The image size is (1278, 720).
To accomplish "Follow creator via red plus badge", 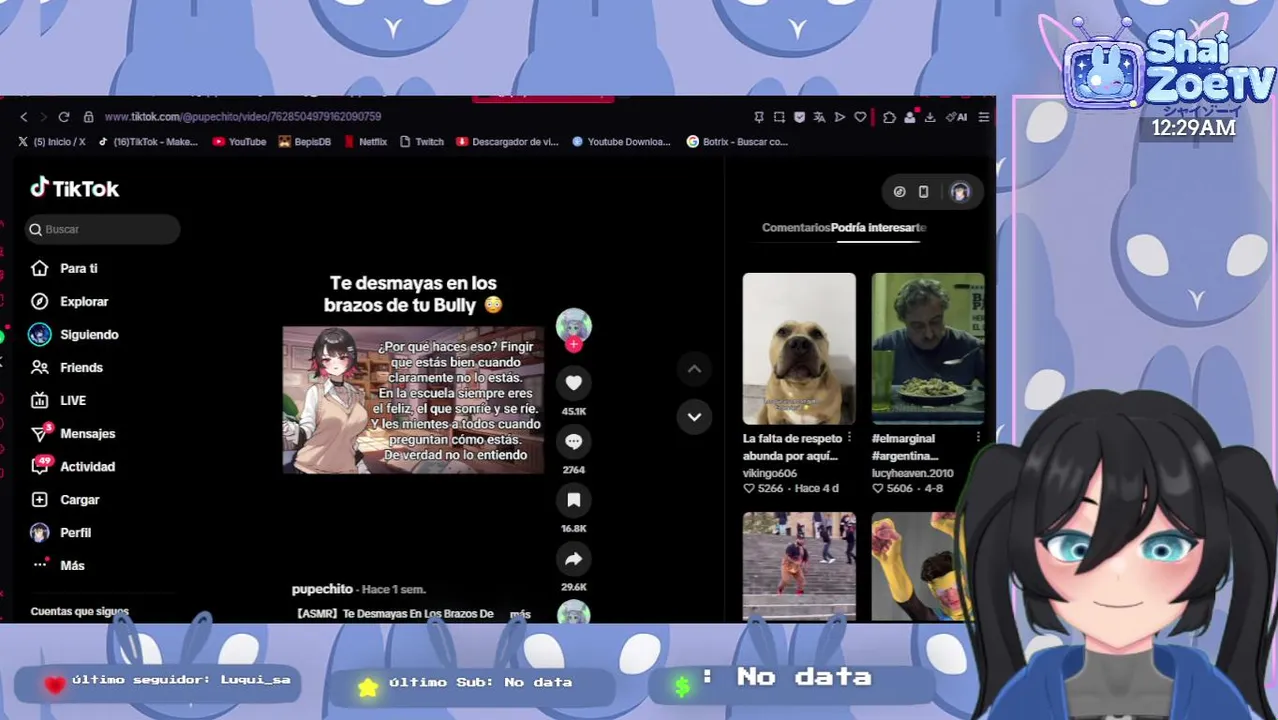I will 574,345.
